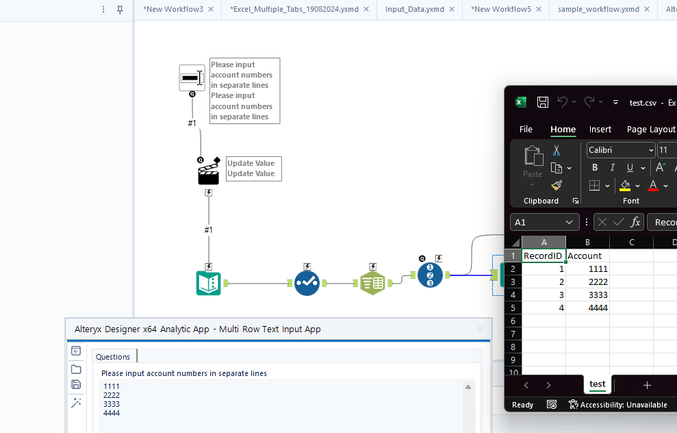Switch to the sample_workflow.yxmd tab
The height and width of the screenshot is (433, 677).
click(x=598, y=9)
